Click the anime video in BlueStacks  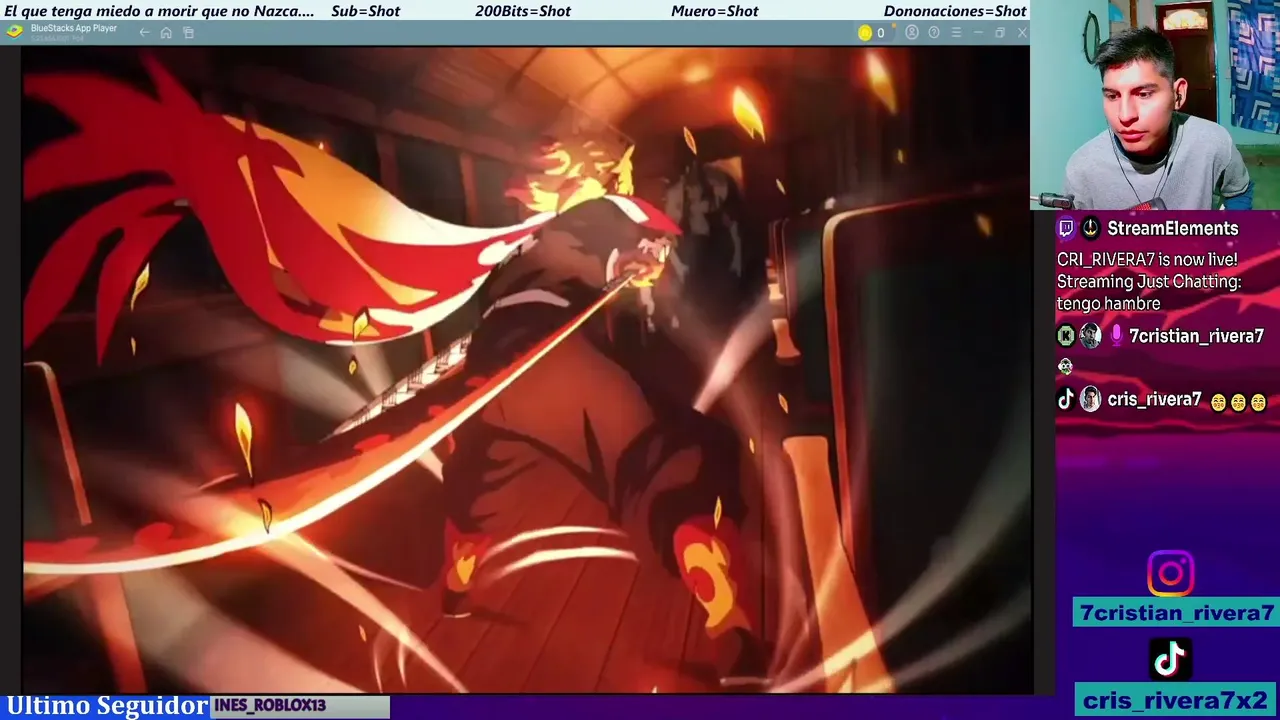point(526,370)
